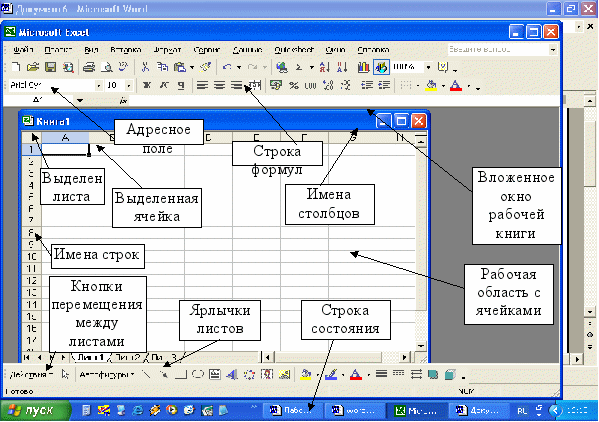The height and width of the screenshot is (422, 599).
Task: Insert WordArt from drawing toolbar
Action: [232, 374]
